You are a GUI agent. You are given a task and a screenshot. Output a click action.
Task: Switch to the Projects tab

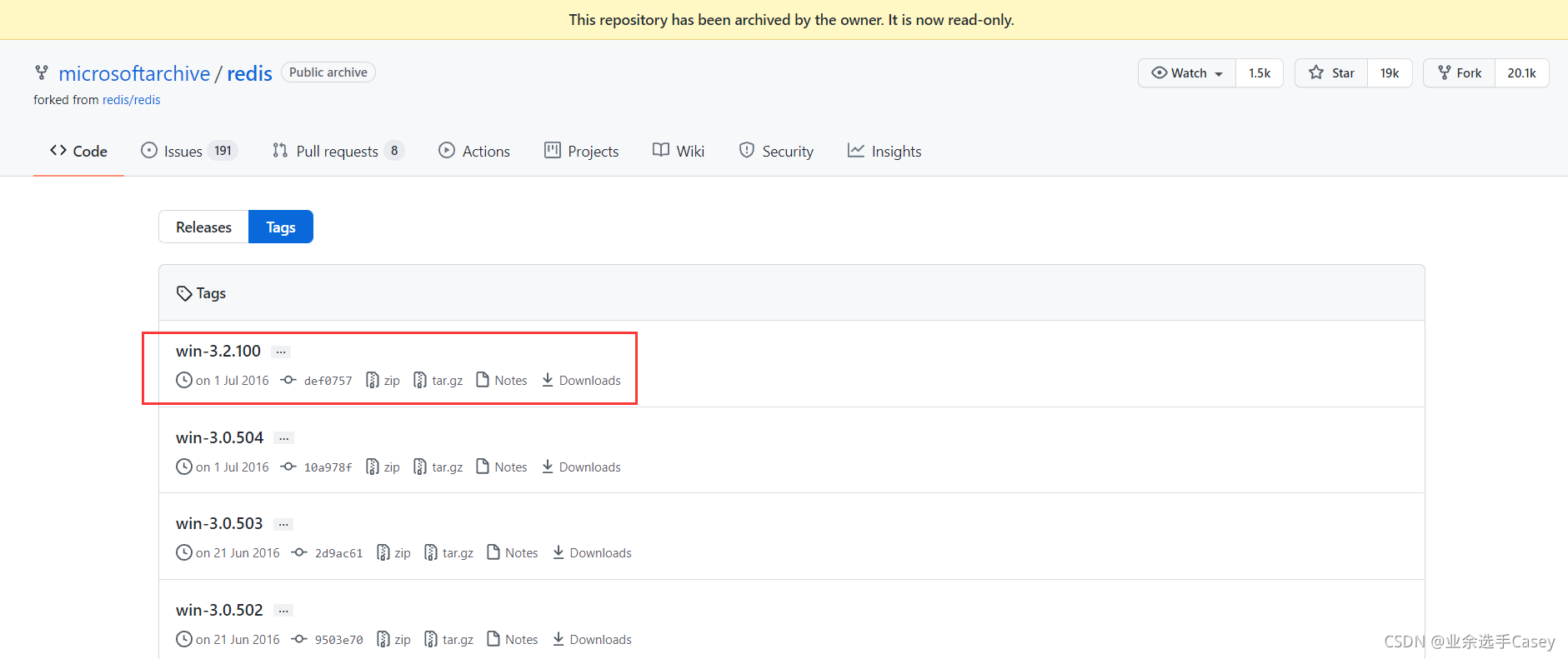582,151
